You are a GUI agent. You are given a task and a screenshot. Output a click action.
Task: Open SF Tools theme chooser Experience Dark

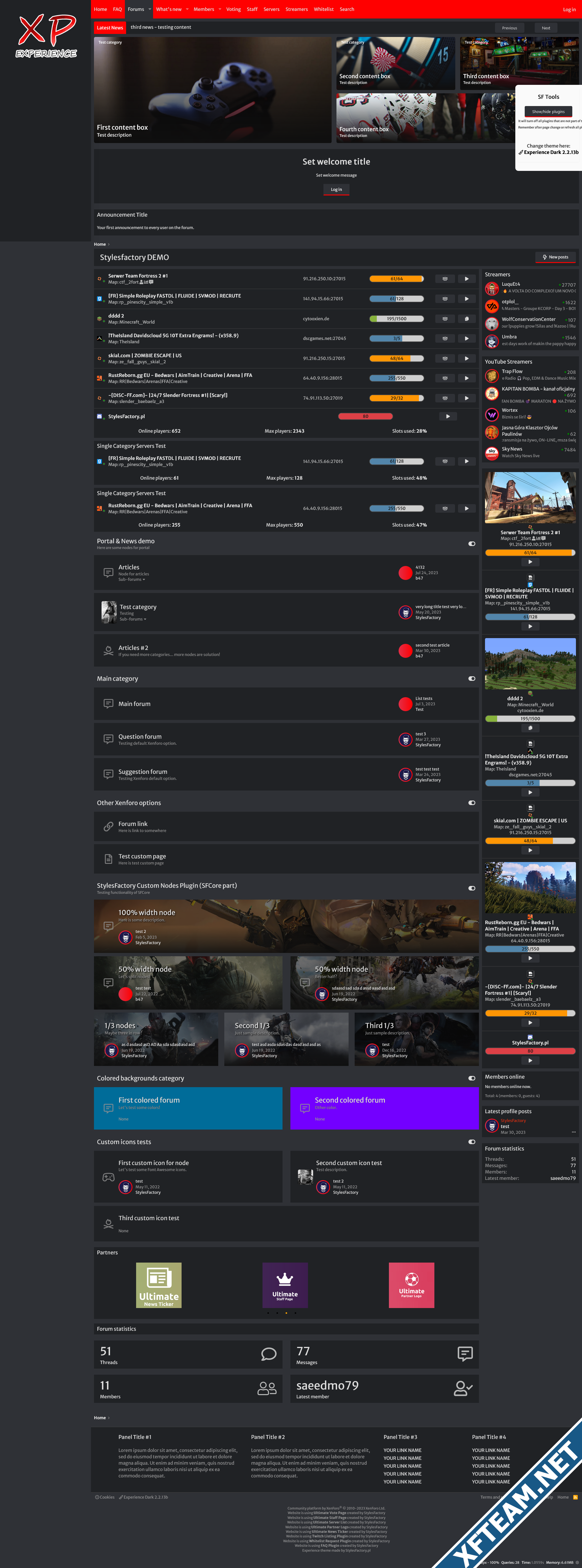pyautogui.click(x=549, y=152)
